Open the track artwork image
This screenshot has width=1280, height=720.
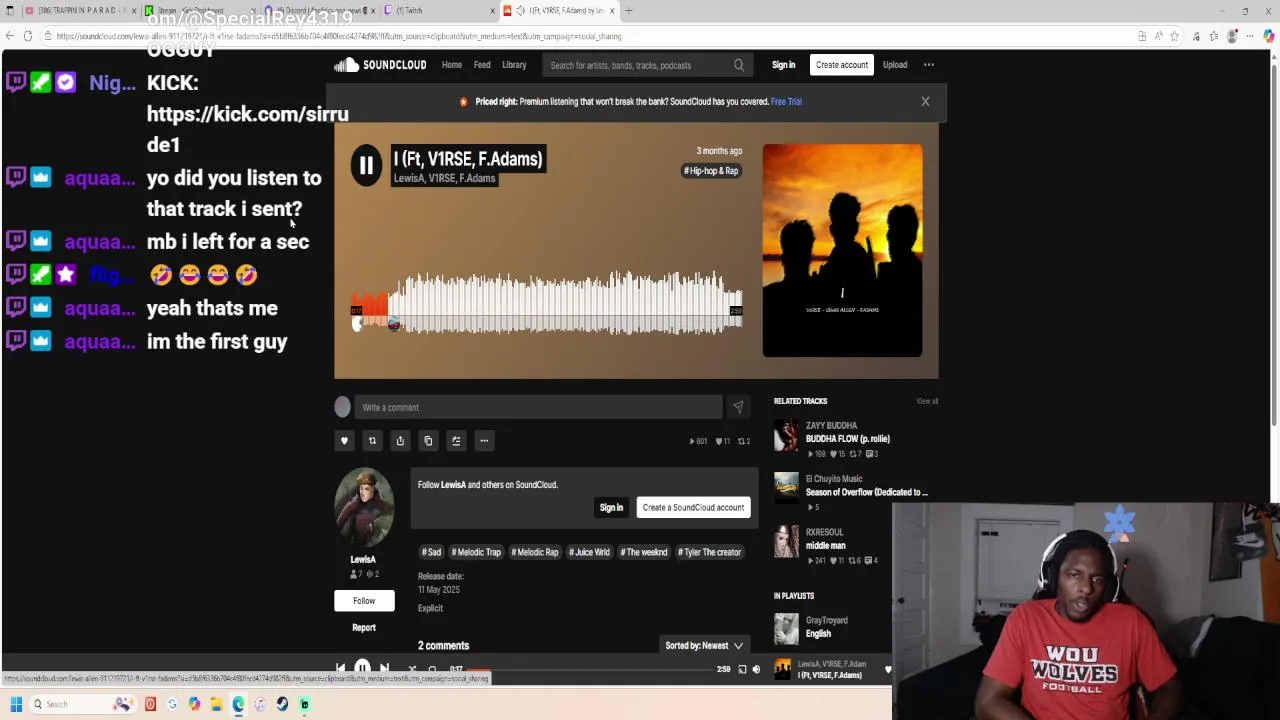point(842,250)
